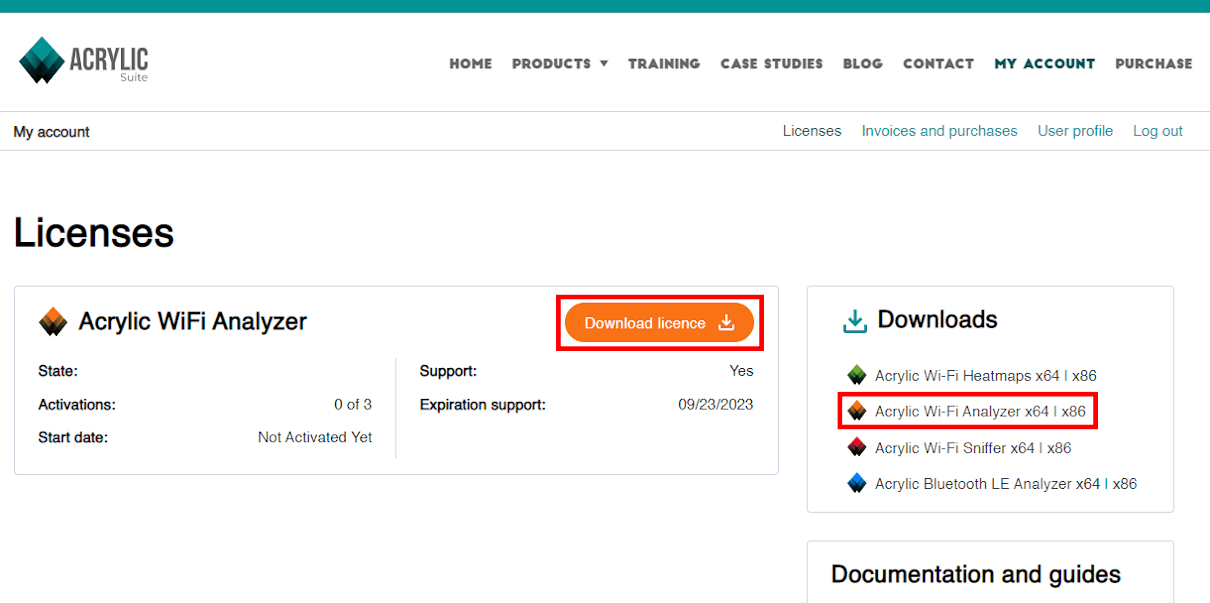Click the My account breadcrumb text
This screenshot has height=603, width=1210.
tap(52, 132)
